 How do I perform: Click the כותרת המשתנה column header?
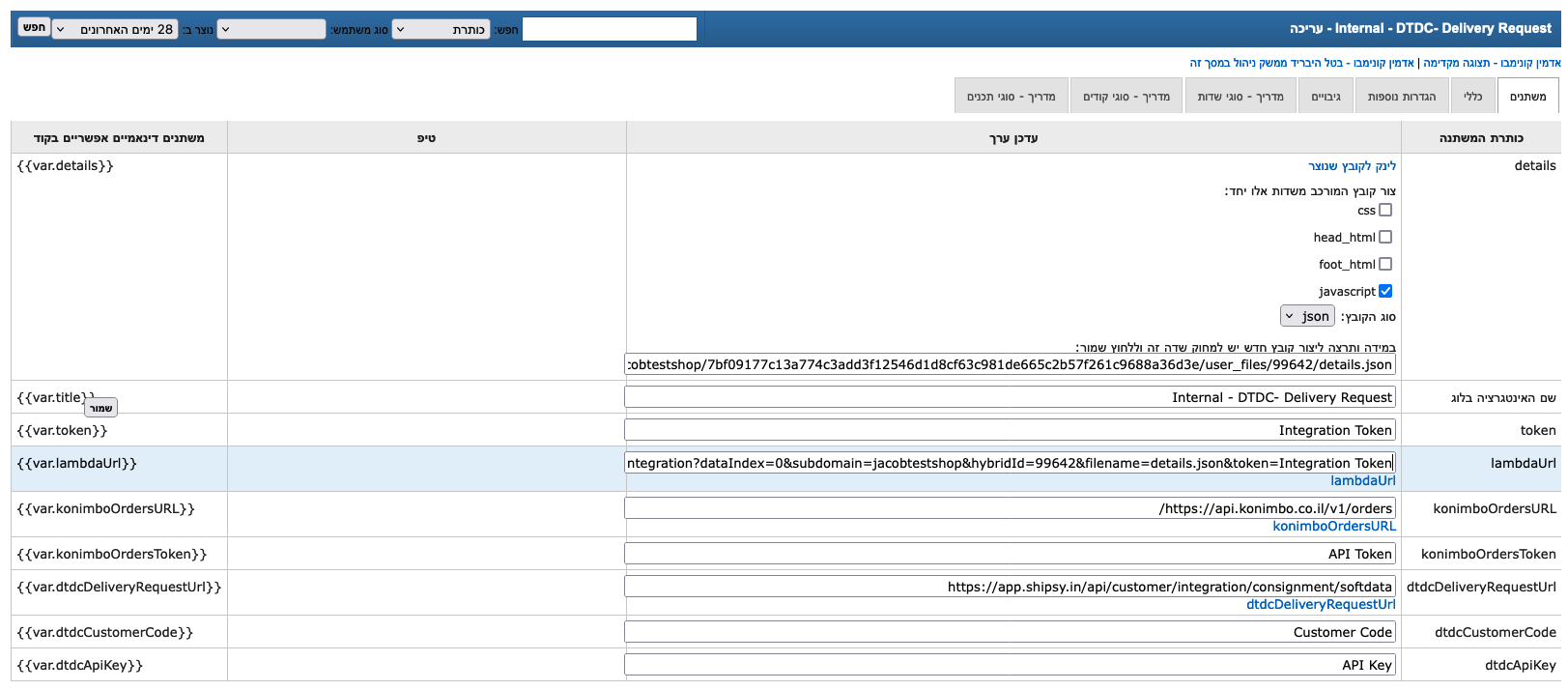(1481, 138)
